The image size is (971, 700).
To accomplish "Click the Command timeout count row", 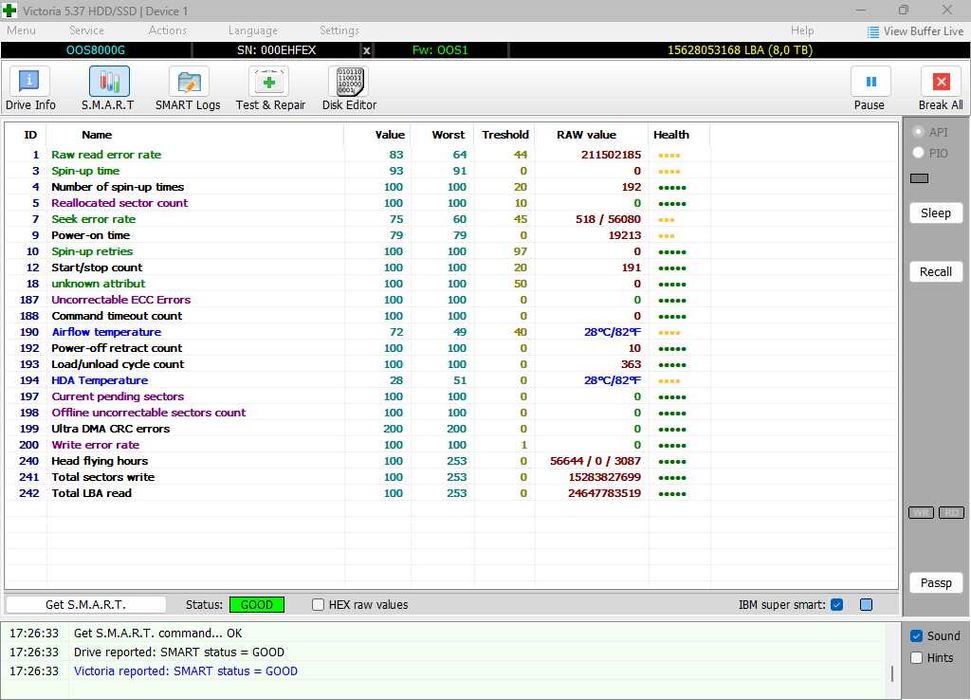I will 451,316.
